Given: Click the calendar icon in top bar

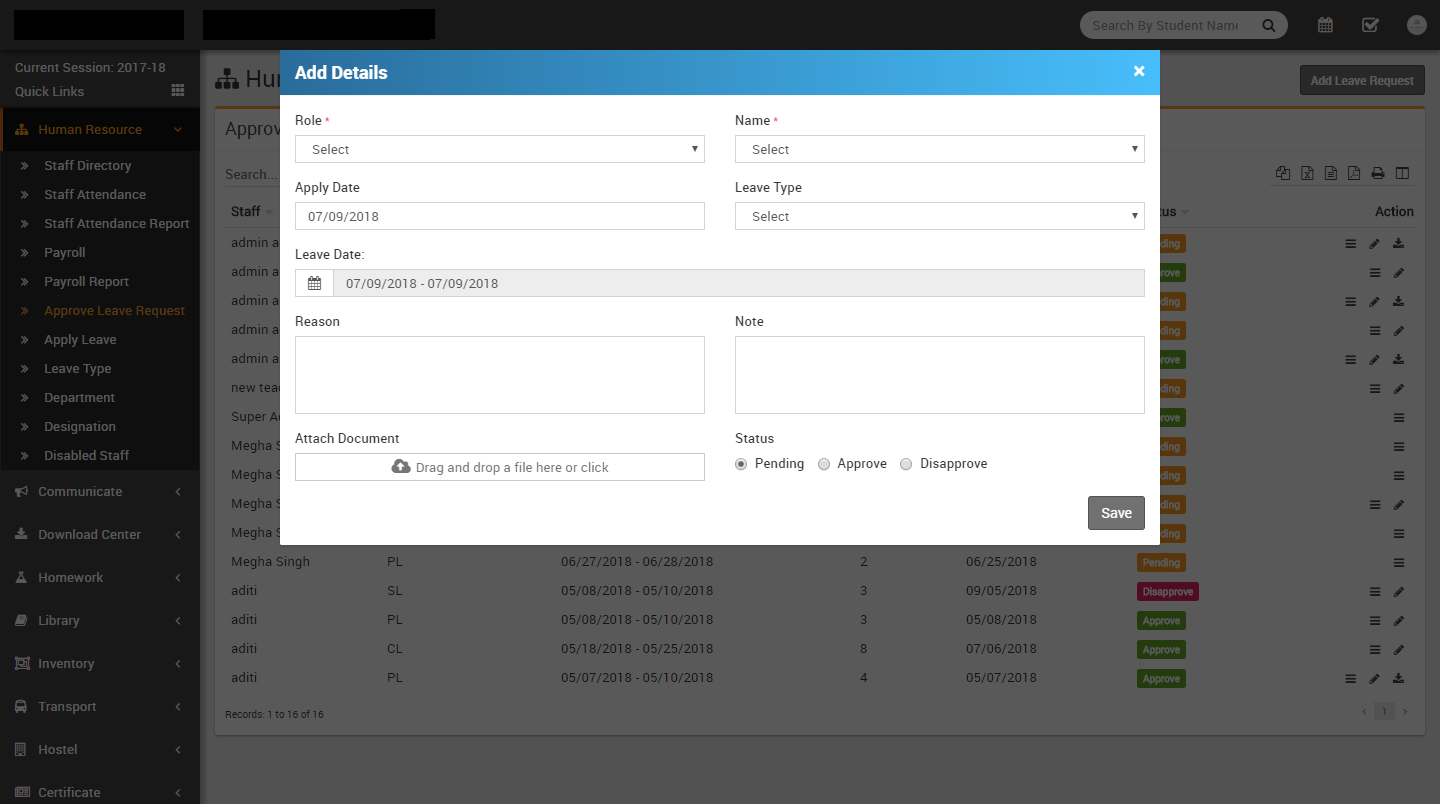Looking at the screenshot, I should (1325, 25).
